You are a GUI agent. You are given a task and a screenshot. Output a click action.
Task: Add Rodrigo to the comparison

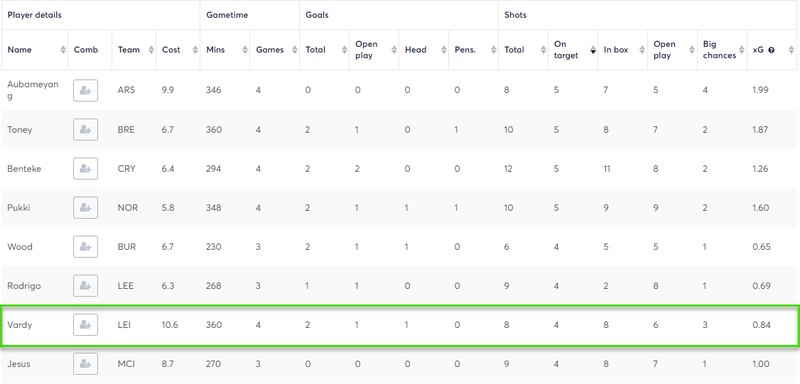(x=85, y=286)
